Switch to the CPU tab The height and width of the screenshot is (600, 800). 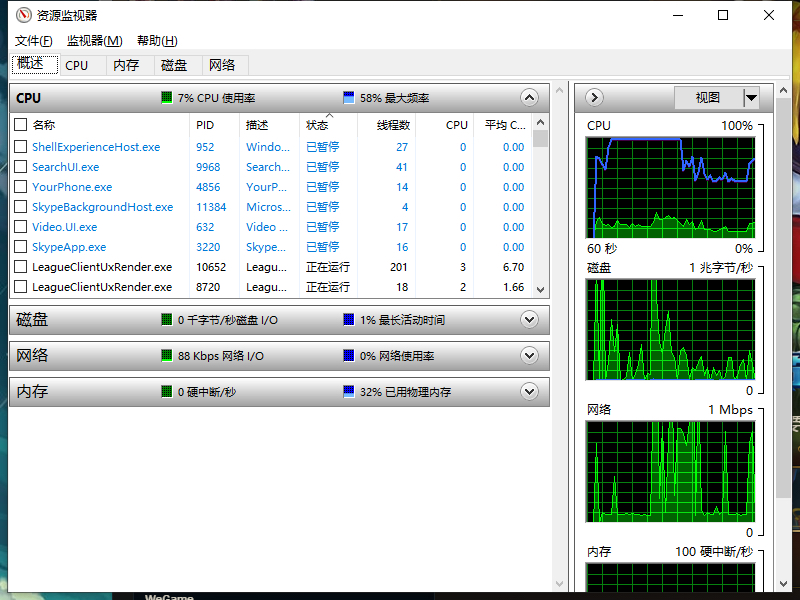coord(83,65)
